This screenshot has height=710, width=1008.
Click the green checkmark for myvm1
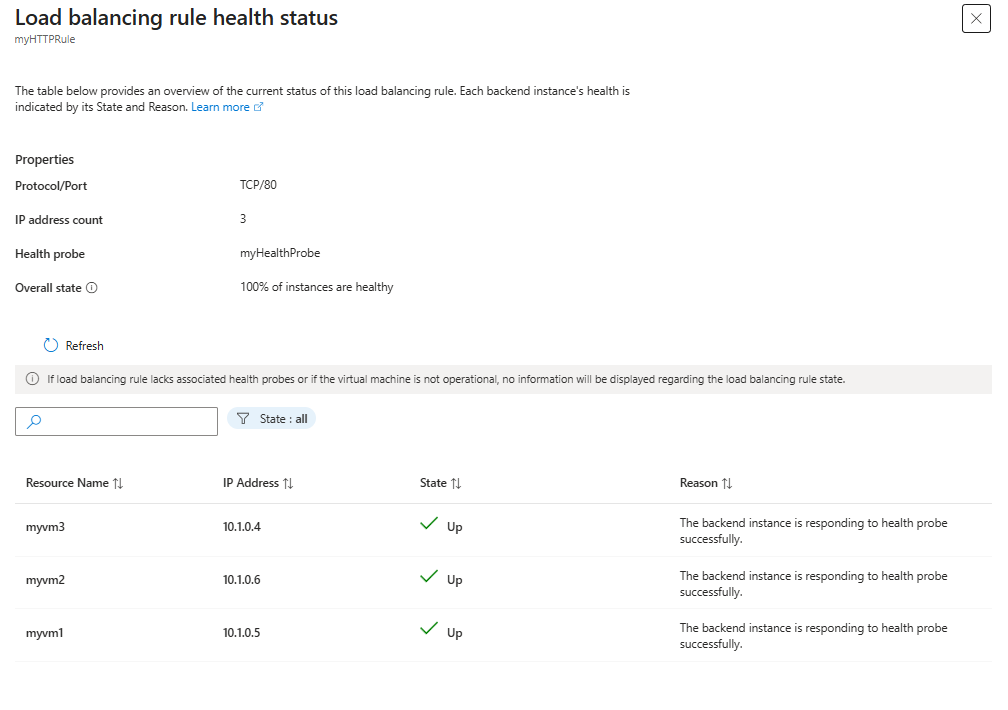tap(429, 629)
